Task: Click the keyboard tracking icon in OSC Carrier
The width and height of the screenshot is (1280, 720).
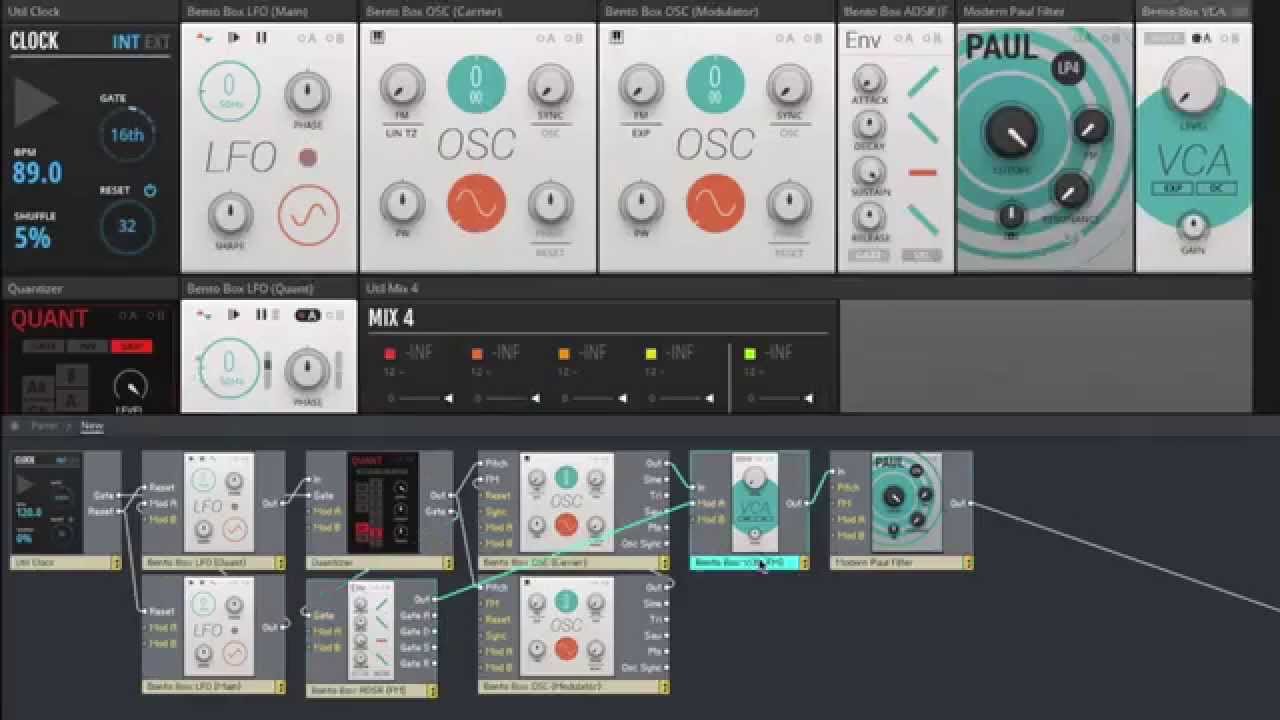Action: click(377, 38)
